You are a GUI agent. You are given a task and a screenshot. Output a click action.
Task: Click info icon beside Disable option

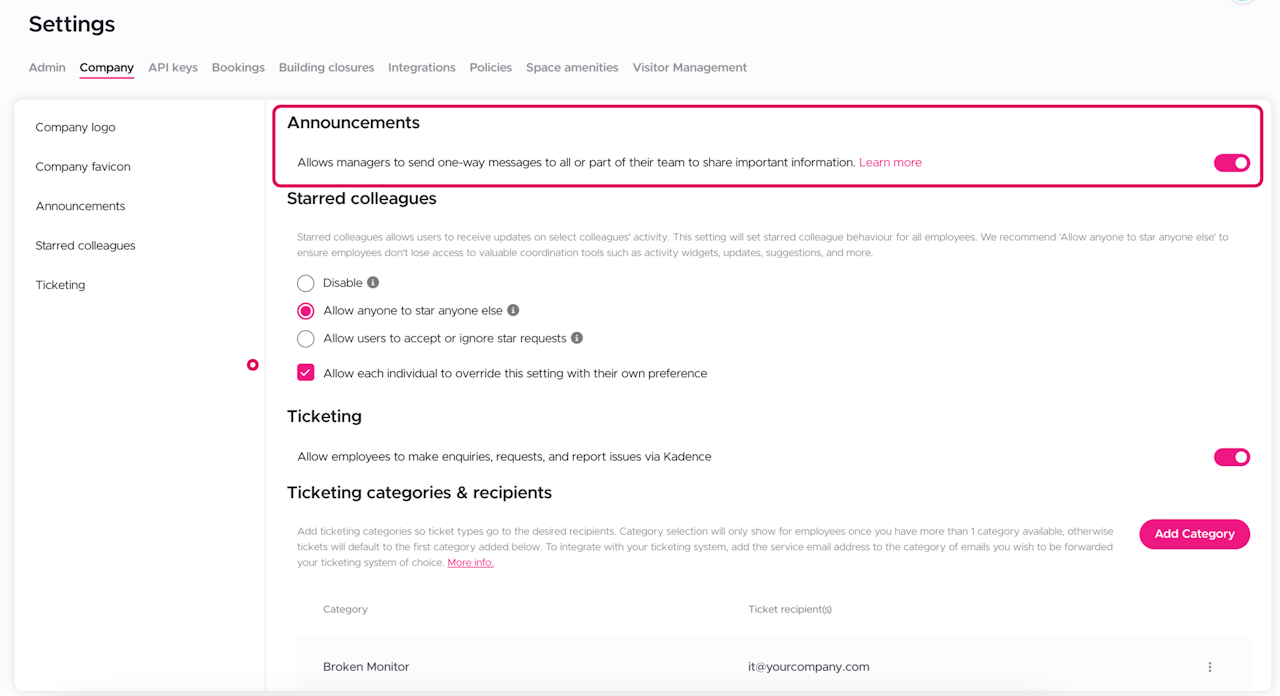tap(373, 283)
